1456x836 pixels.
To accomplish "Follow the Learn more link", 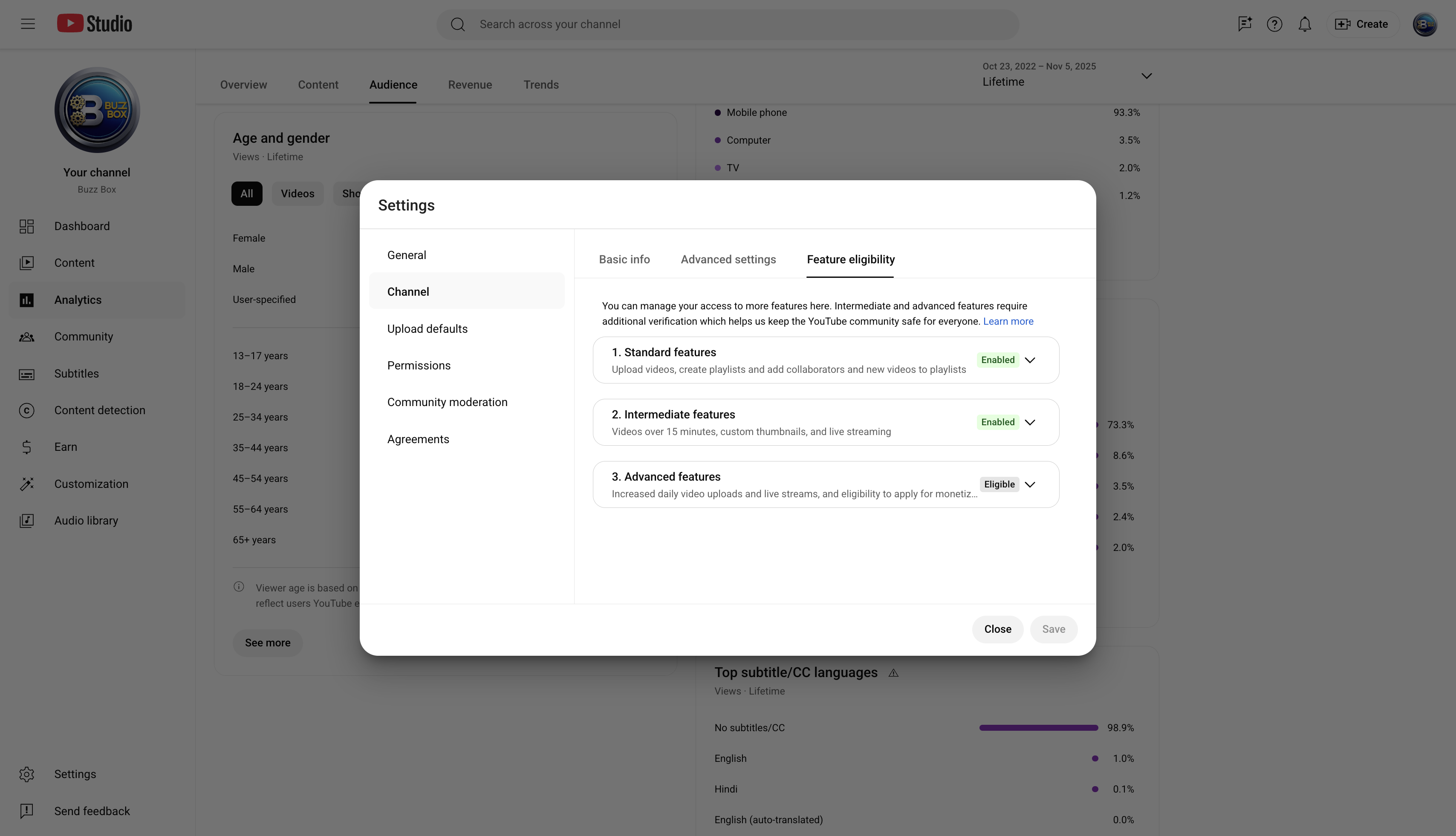I will pyautogui.click(x=1008, y=322).
